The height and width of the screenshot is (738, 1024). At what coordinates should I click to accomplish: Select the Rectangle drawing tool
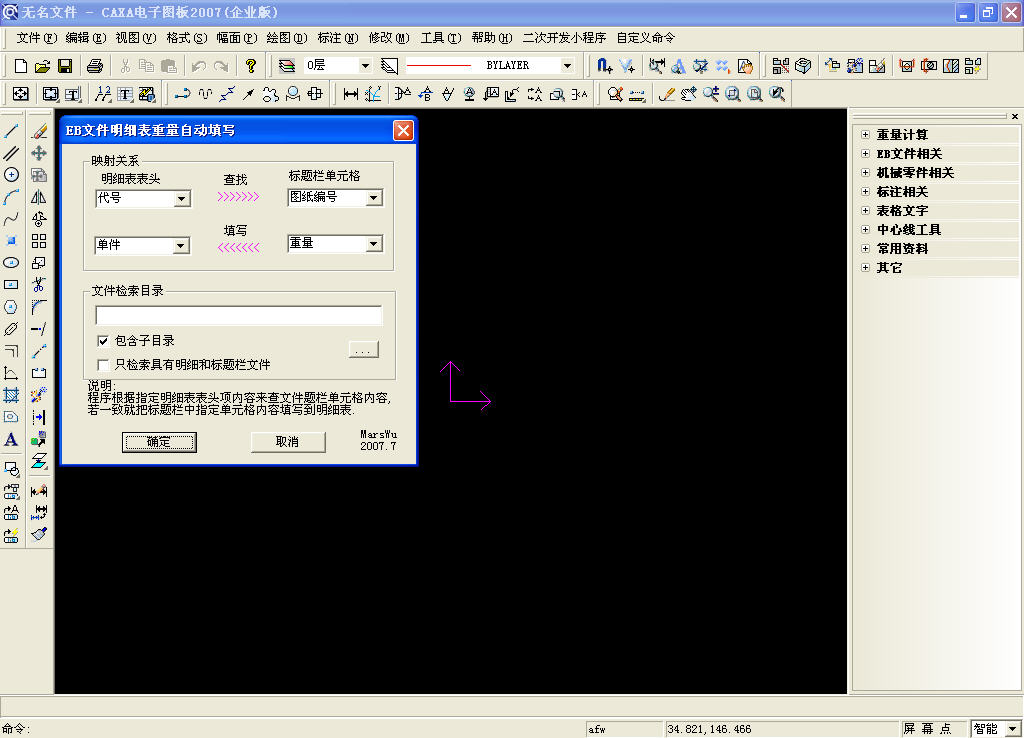coord(11,285)
